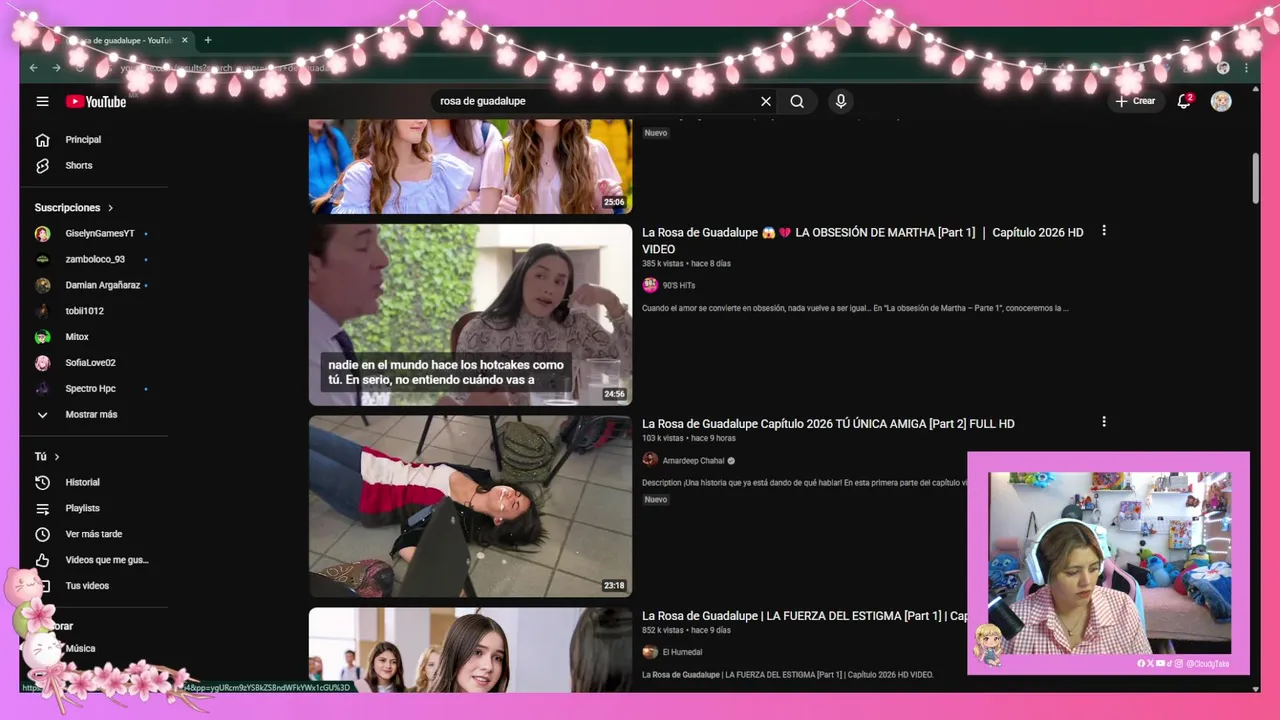Close the YouTube browser tab
The width and height of the screenshot is (1280, 720).
184,40
